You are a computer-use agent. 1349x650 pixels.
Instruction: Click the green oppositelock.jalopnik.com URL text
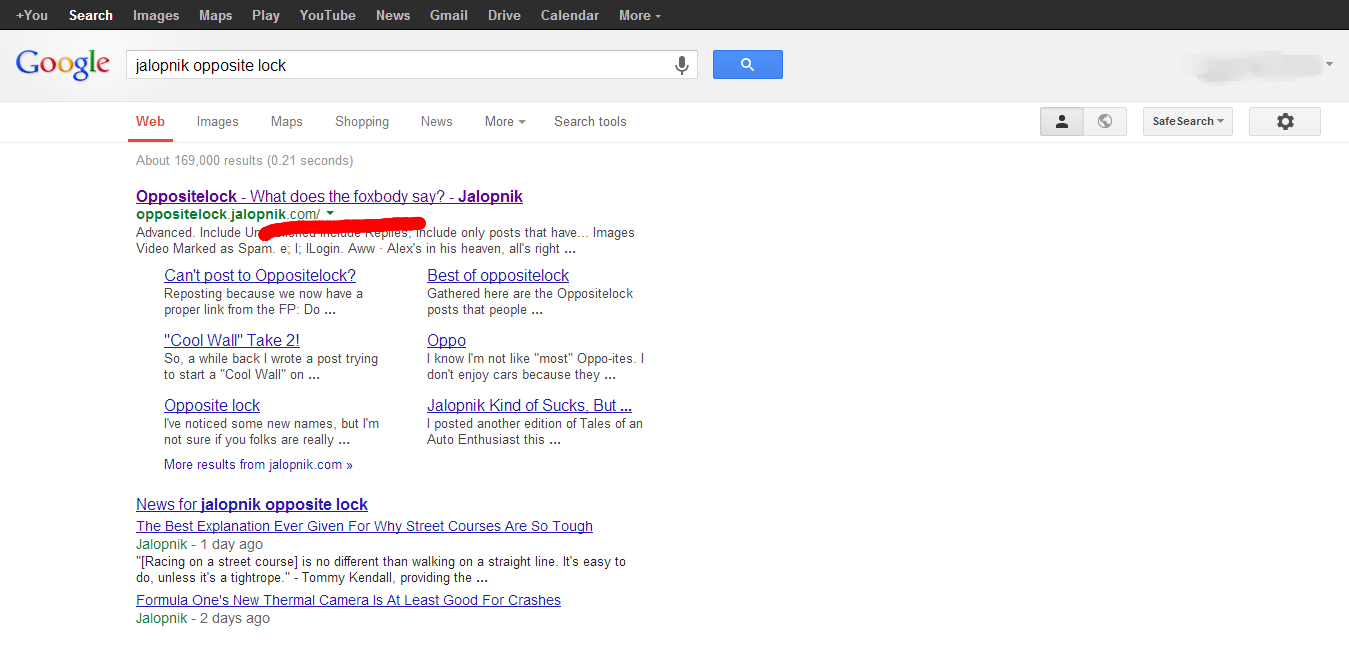pos(228,214)
